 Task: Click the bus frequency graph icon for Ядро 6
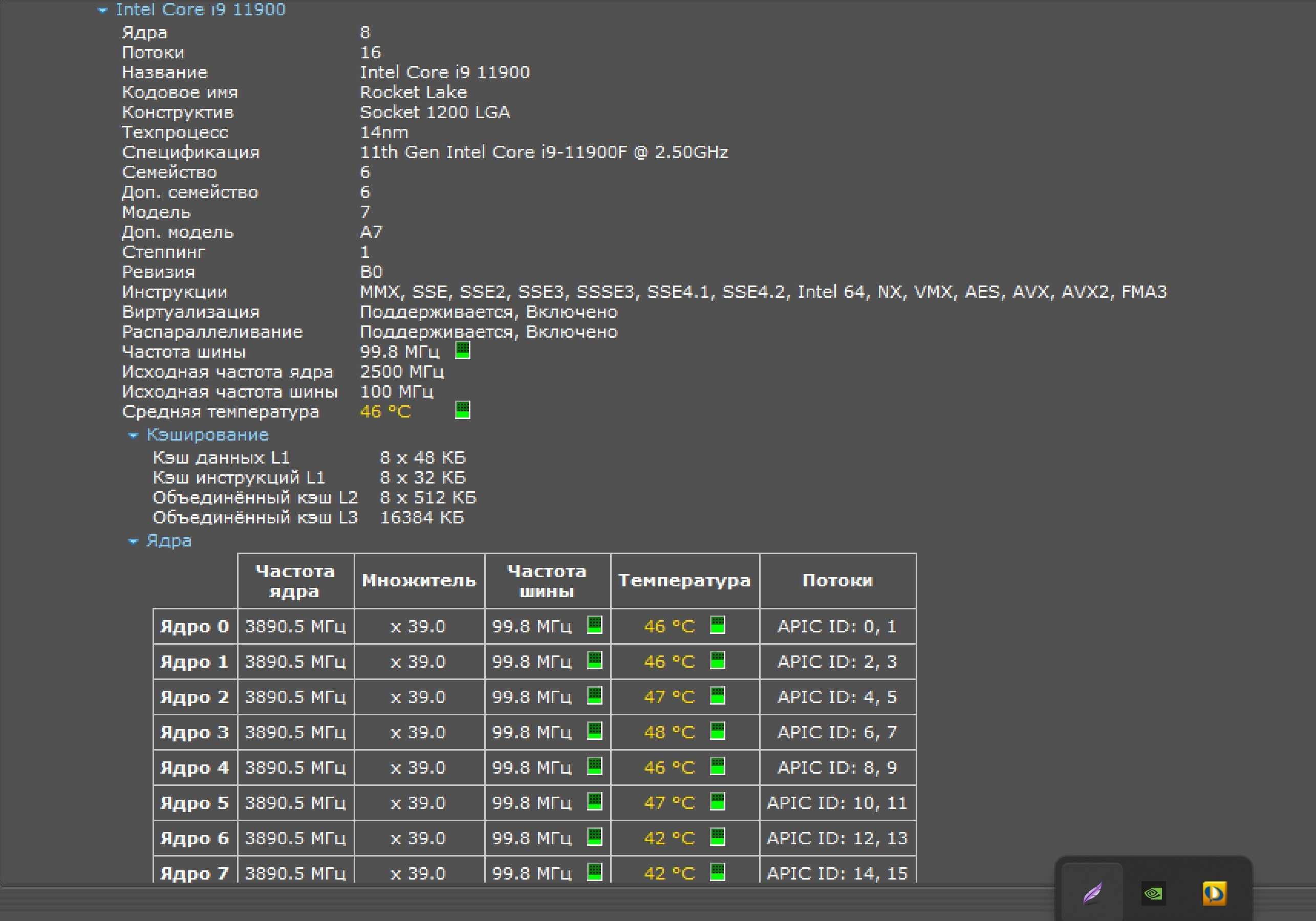(x=595, y=837)
